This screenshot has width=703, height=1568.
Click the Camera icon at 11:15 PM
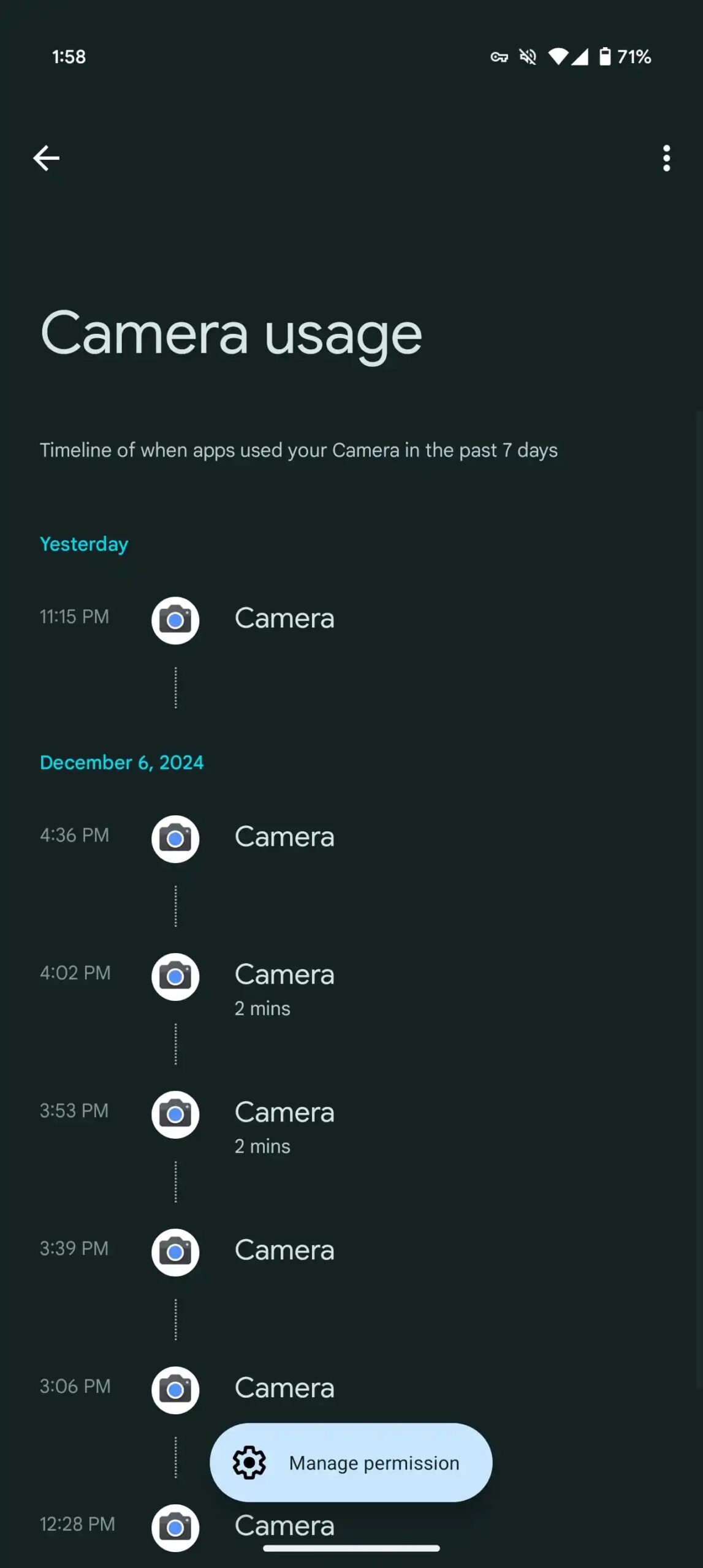175,620
